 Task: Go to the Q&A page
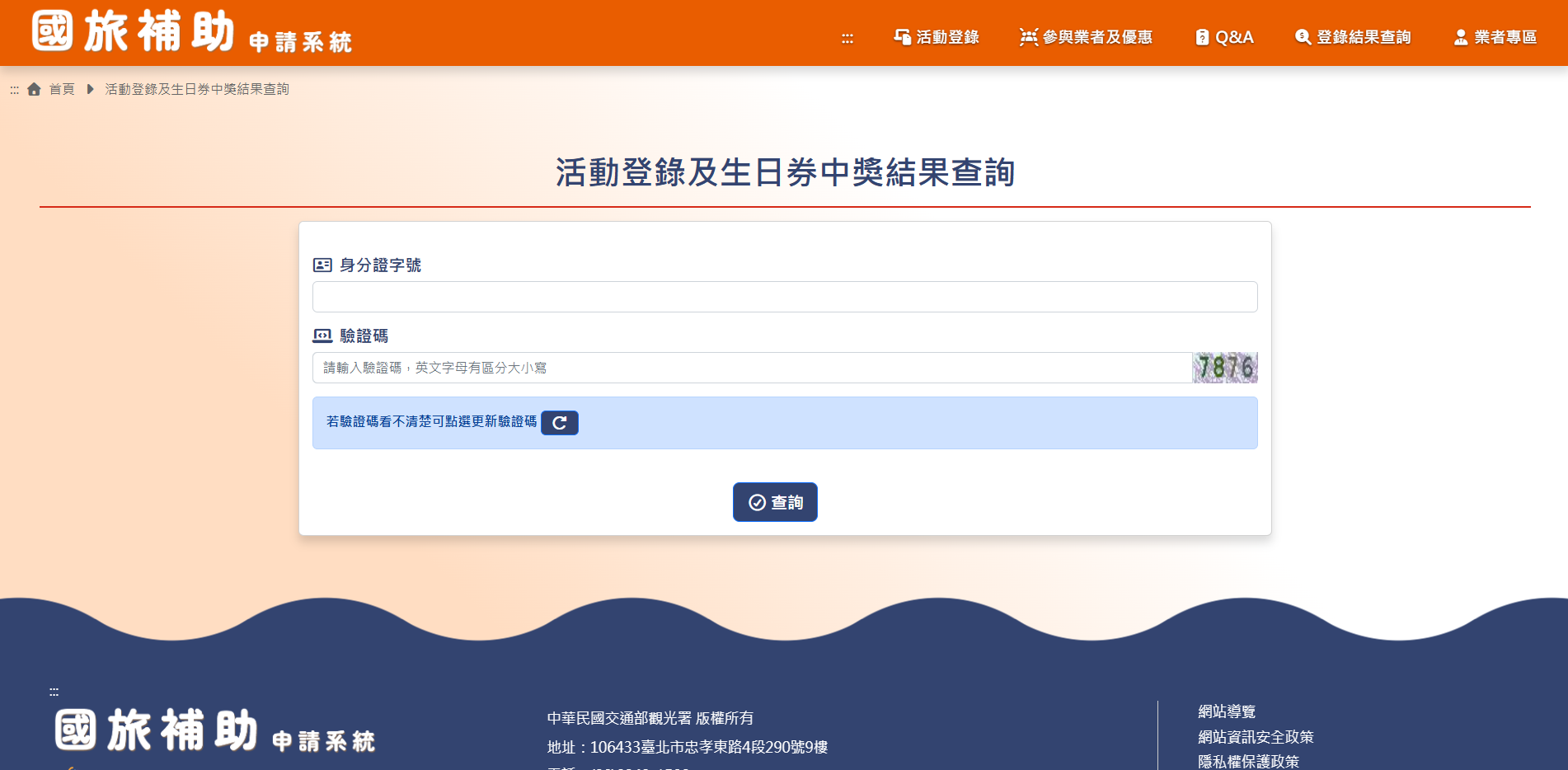[1224, 37]
